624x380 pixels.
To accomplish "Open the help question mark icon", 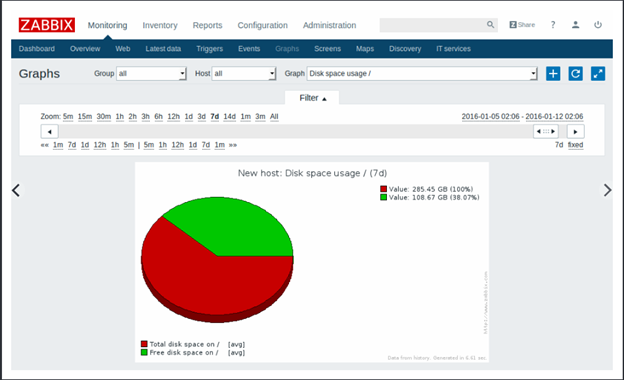I will click(x=553, y=25).
